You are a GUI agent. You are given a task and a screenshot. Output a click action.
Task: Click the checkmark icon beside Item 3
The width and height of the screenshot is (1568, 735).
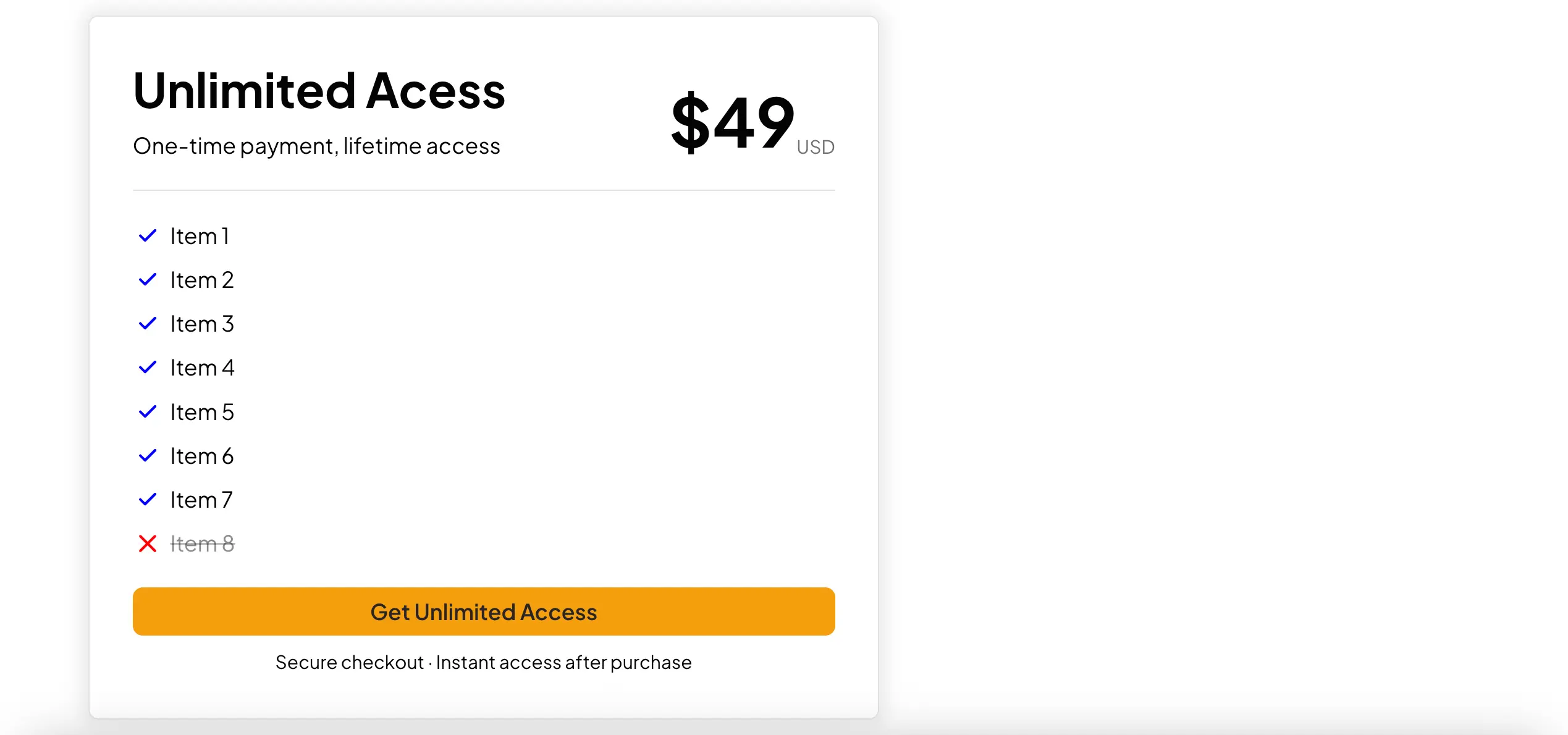(148, 323)
